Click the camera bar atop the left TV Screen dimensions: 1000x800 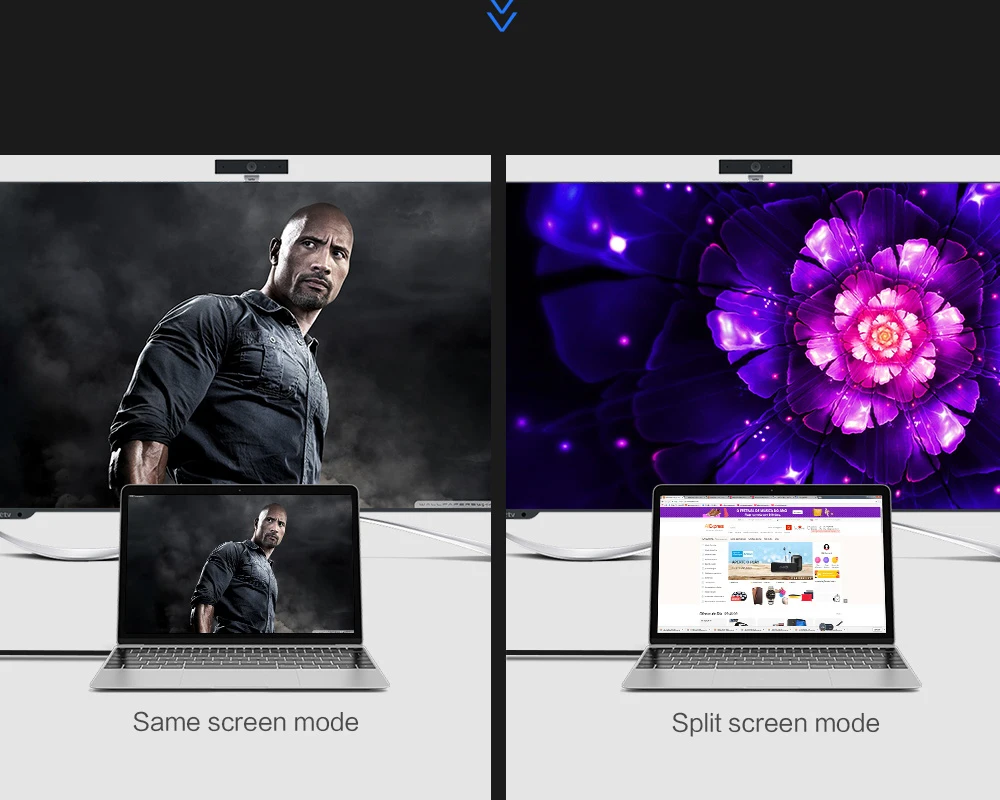[x=251, y=167]
